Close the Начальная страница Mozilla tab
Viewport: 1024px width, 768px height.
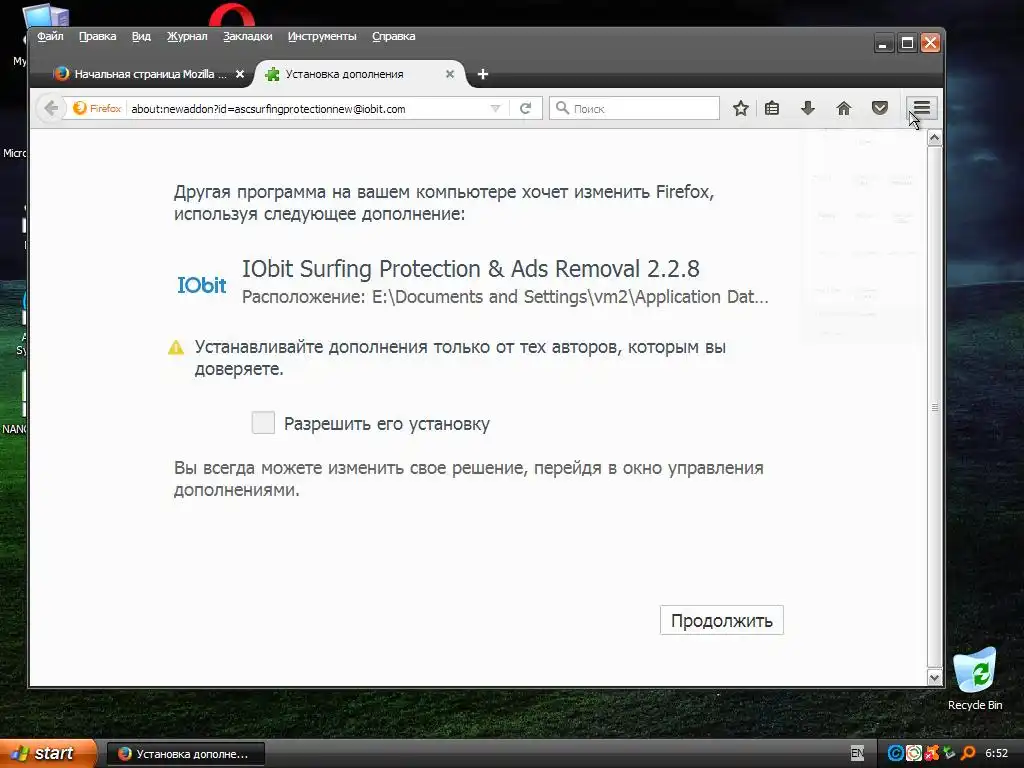coord(240,74)
